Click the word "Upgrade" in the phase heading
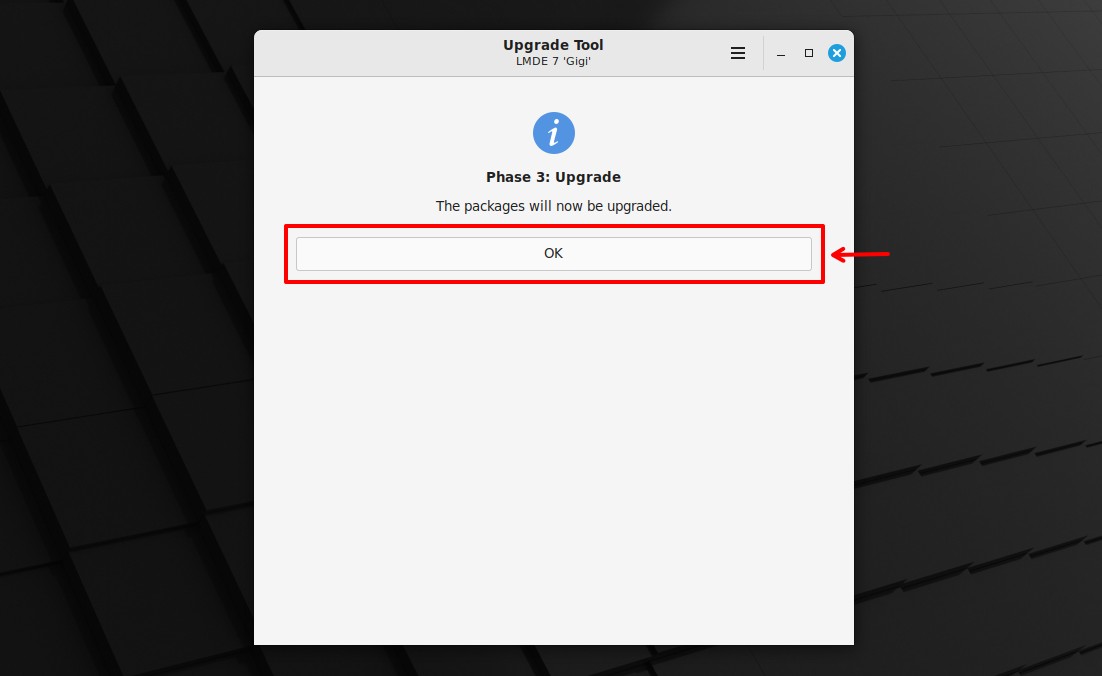 click(588, 177)
